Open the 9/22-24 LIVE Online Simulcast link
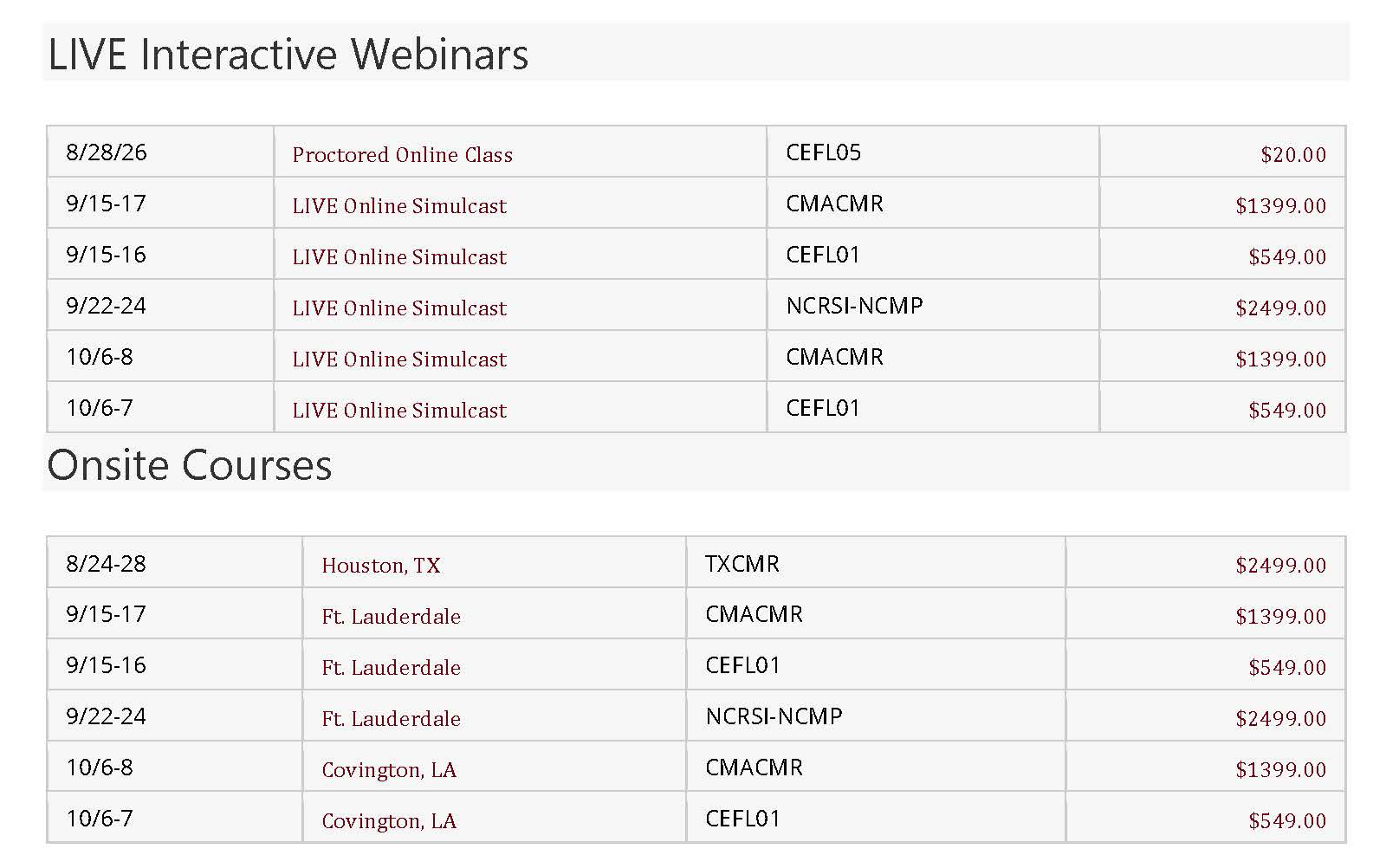This screenshot has height=868, width=1386. click(399, 308)
